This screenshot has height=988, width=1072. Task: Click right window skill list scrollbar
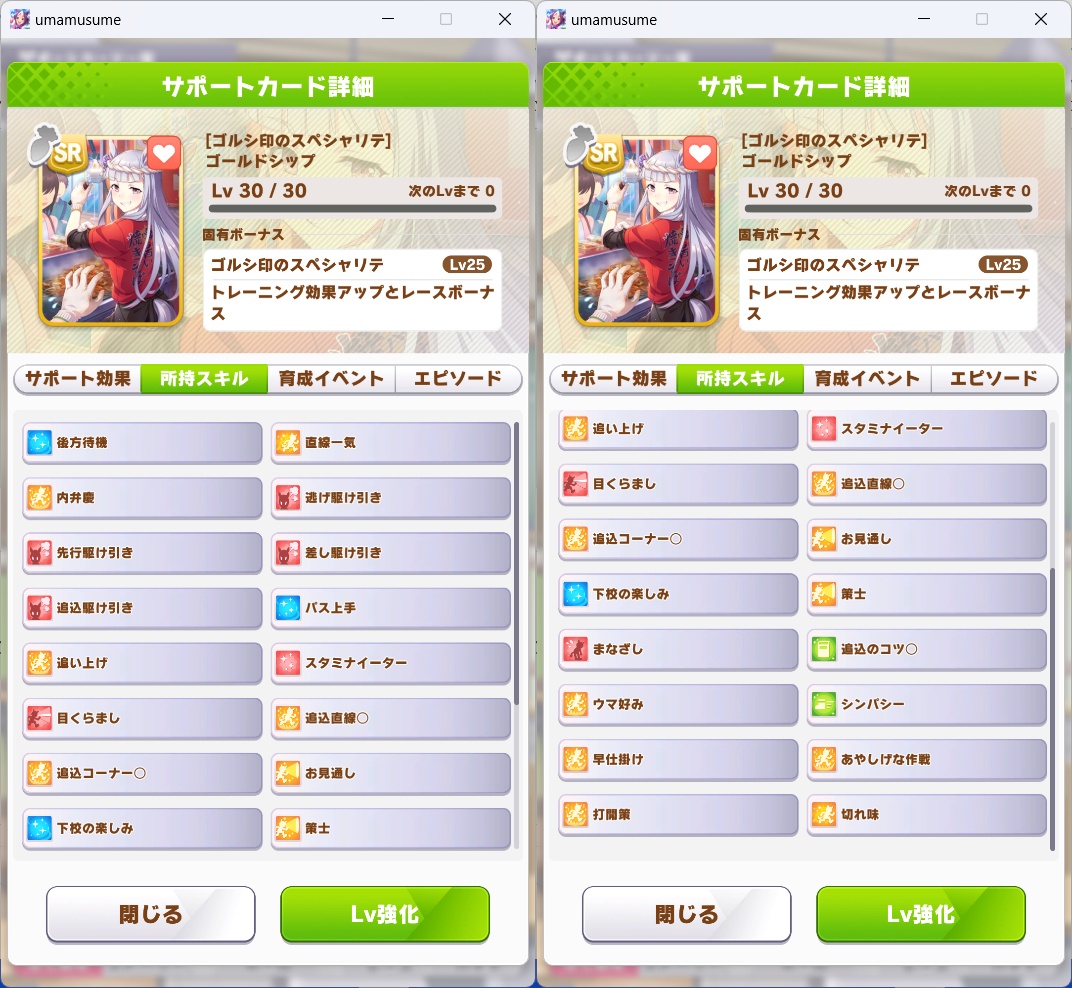point(1052,709)
